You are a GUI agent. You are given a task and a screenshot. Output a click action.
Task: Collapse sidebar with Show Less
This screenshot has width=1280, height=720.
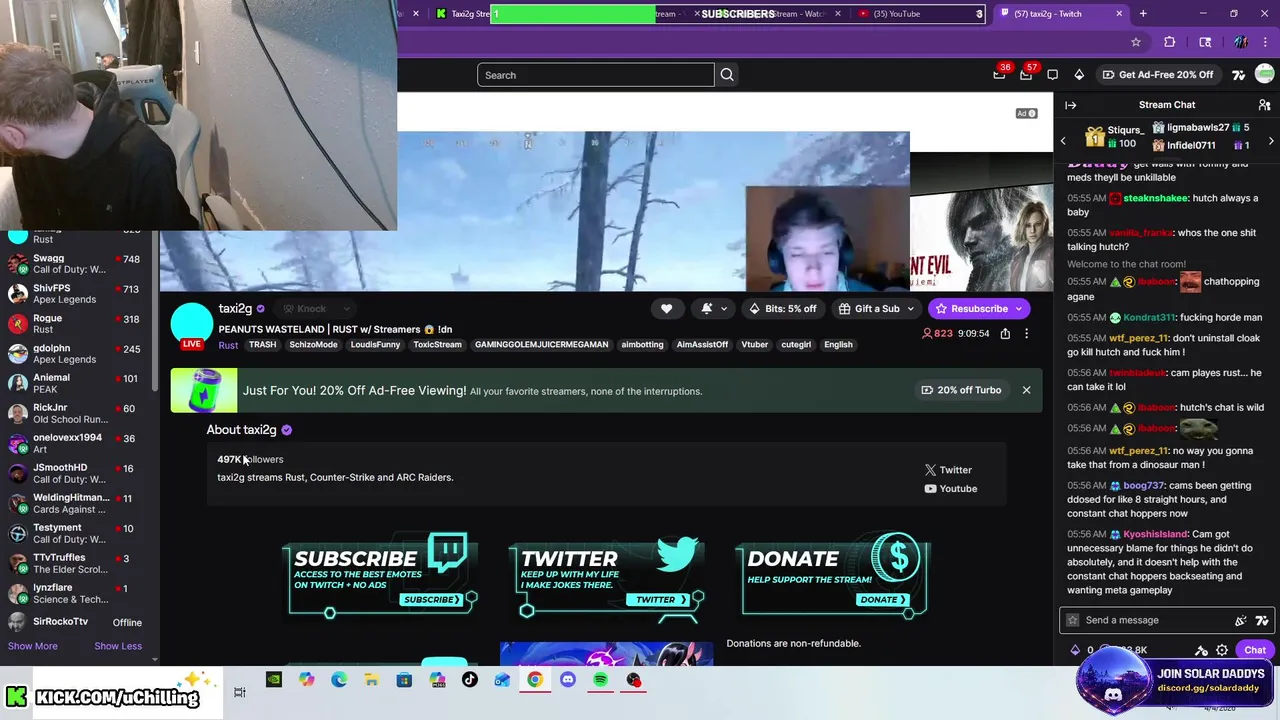coord(118,646)
